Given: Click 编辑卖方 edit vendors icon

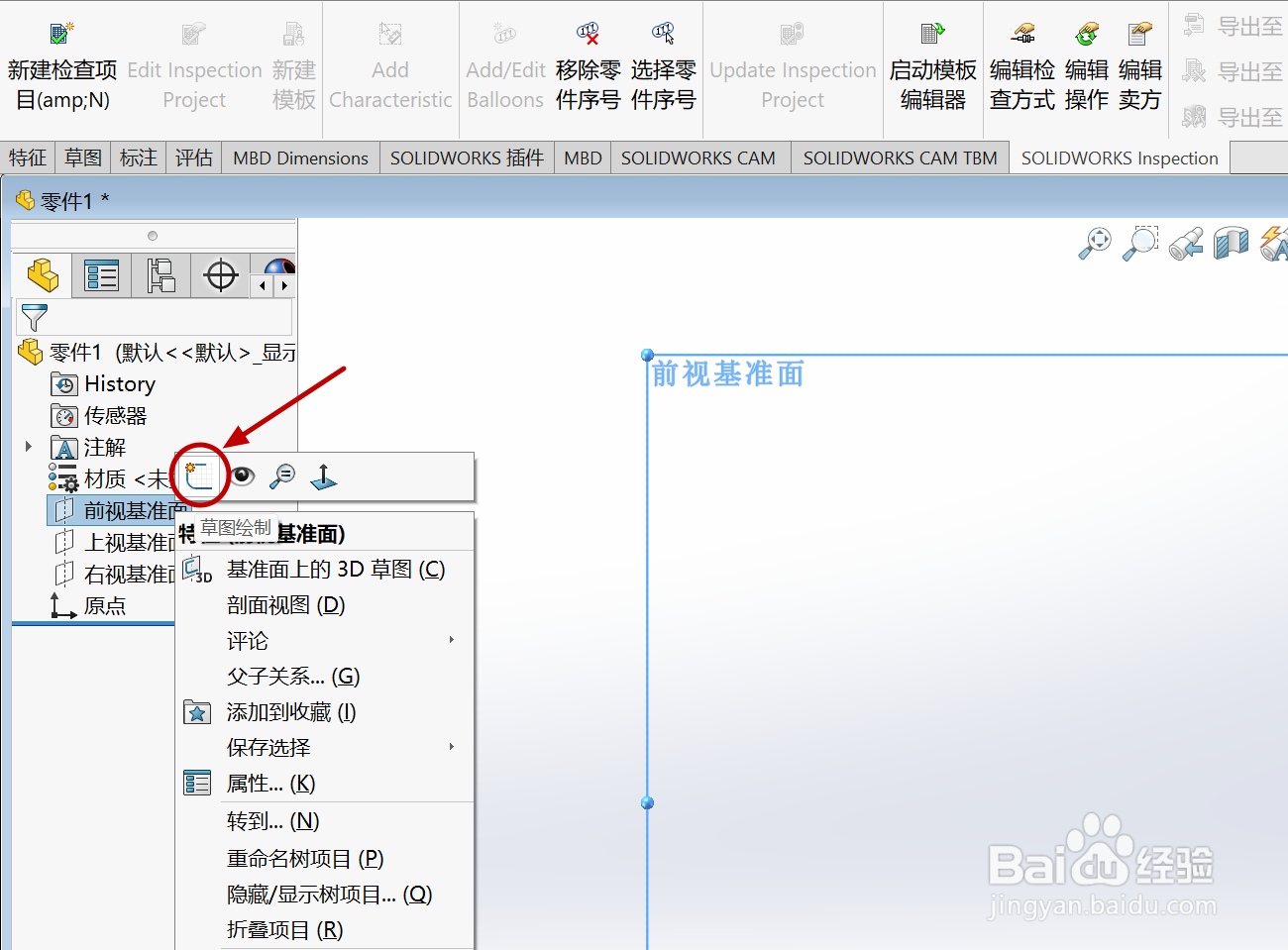Looking at the screenshot, I should [x=1140, y=34].
